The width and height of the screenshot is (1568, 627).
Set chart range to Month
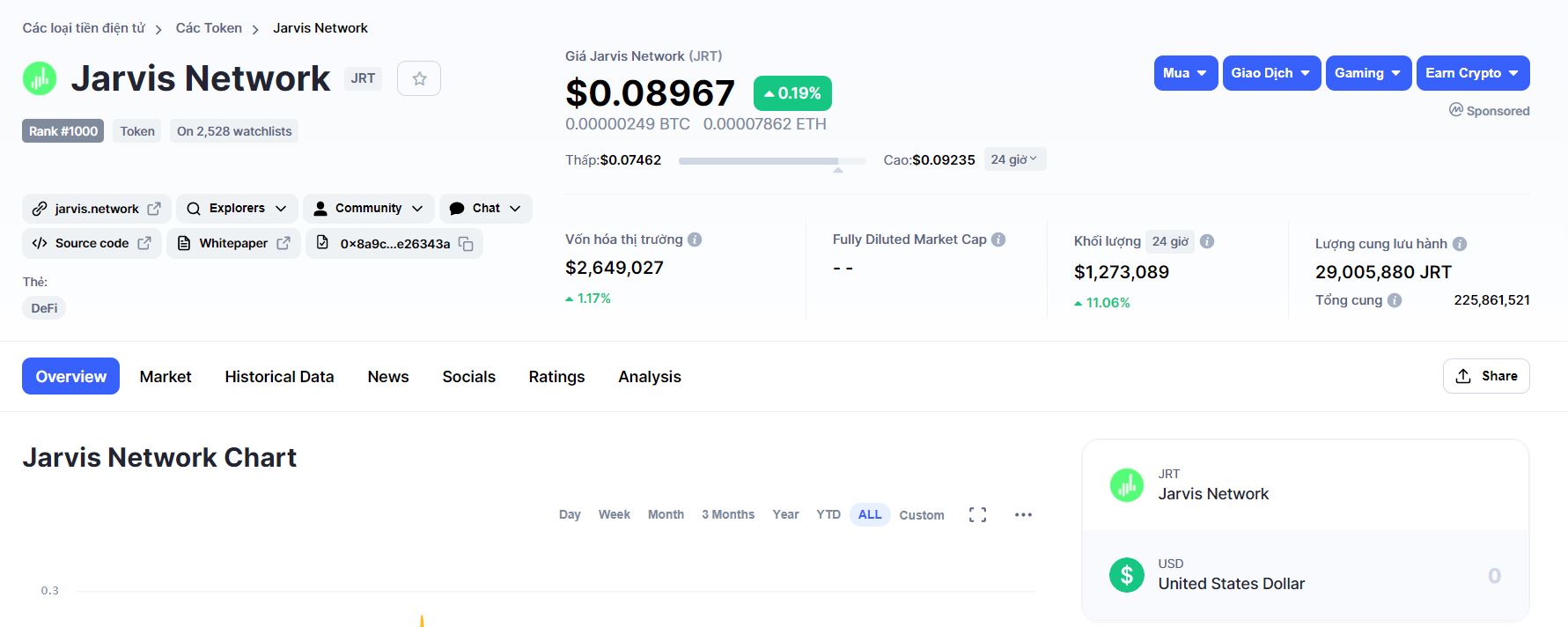coord(666,514)
